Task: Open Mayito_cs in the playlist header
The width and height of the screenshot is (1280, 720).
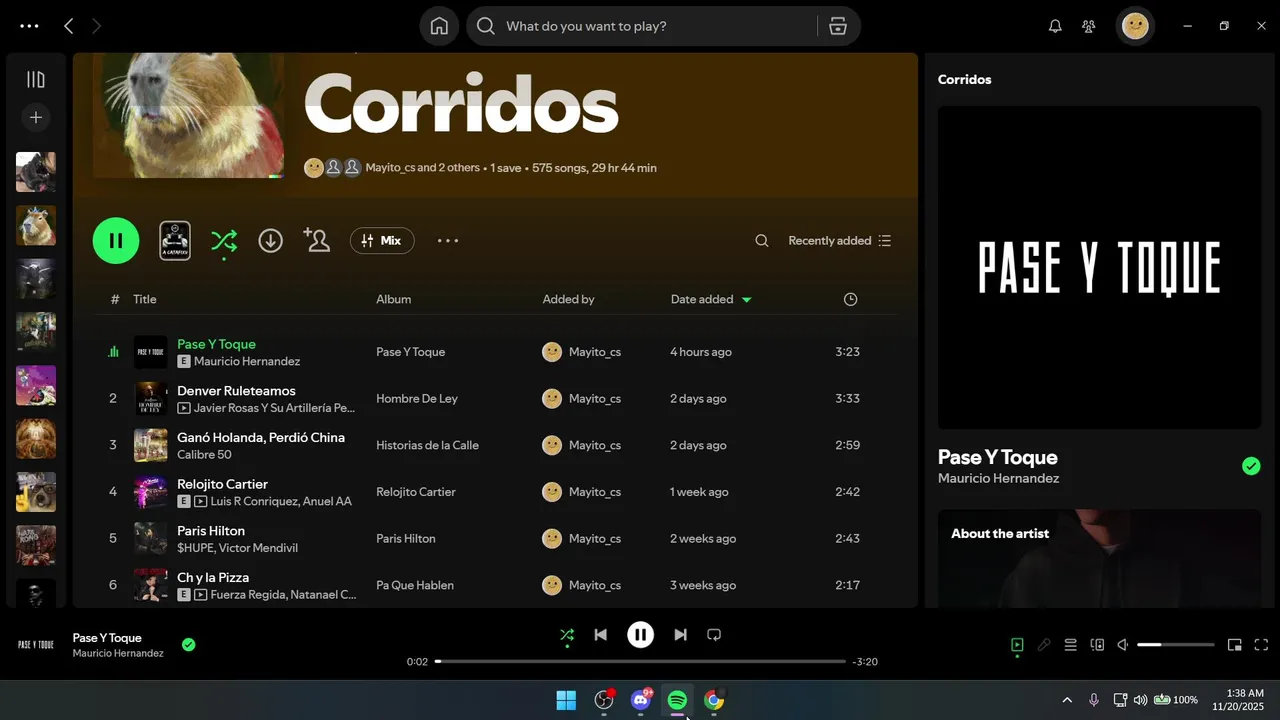Action: click(x=390, y=168)
